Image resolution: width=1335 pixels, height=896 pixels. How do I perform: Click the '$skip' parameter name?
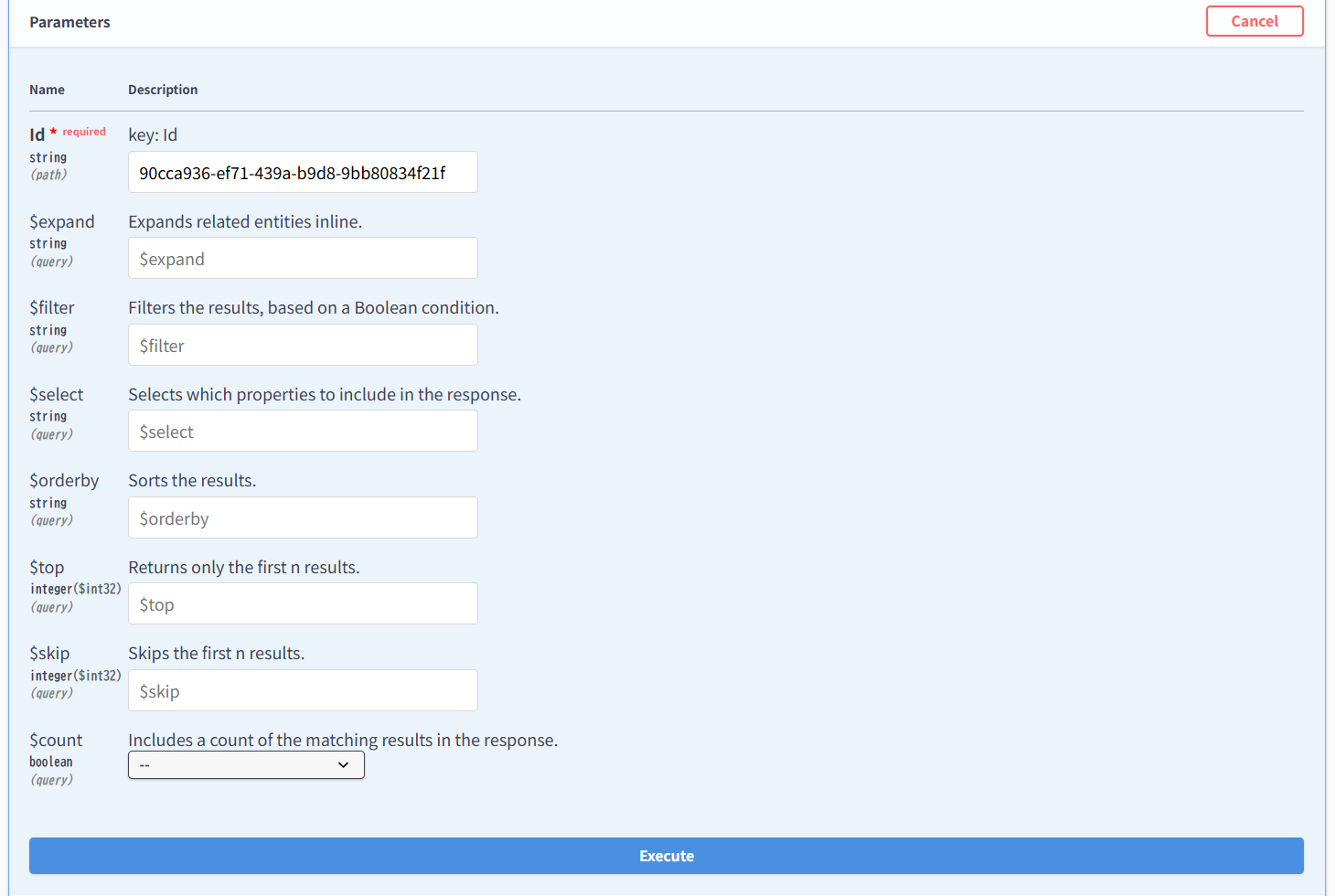[49, 653]
